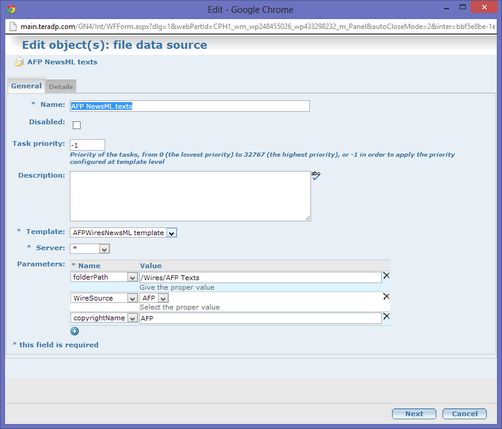The width and height of the screenshot is (502, 429).
Task: Remove the folderPath parameter row
Action: (x=386, y=276)
